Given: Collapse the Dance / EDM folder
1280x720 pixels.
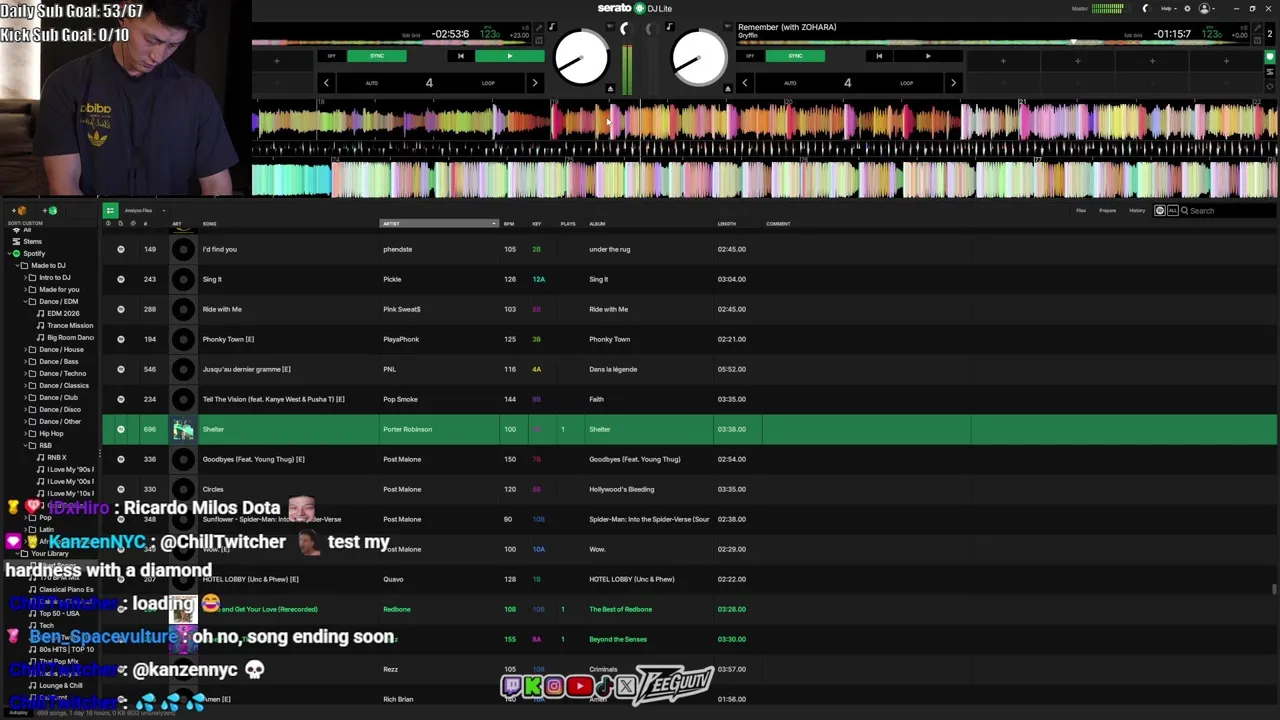Looking at the screenshot, I should [x=24, y=301].
